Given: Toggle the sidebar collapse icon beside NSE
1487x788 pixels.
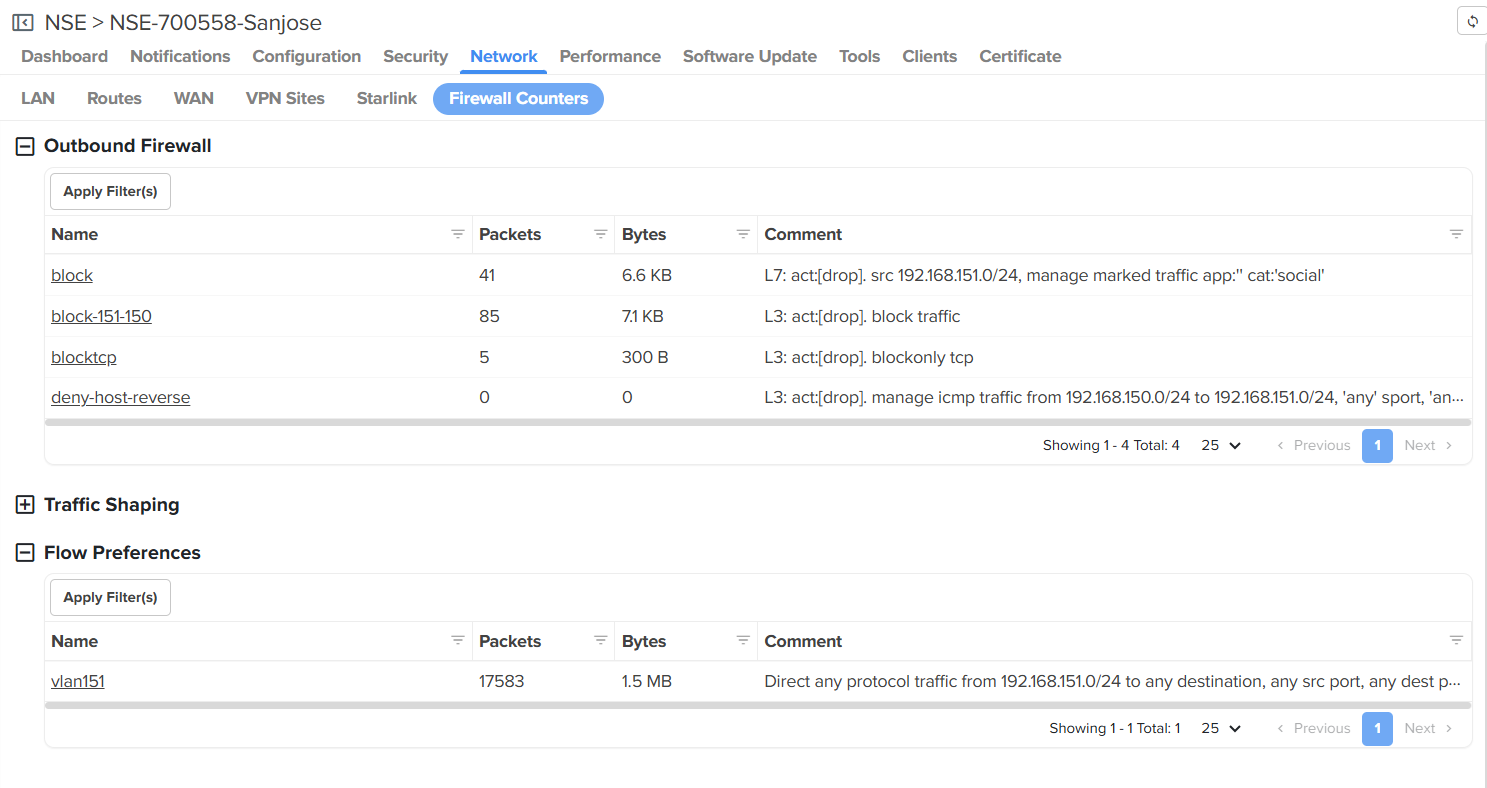Looking at the screenshot, I should pyautogui.click(x=22, y=22).
